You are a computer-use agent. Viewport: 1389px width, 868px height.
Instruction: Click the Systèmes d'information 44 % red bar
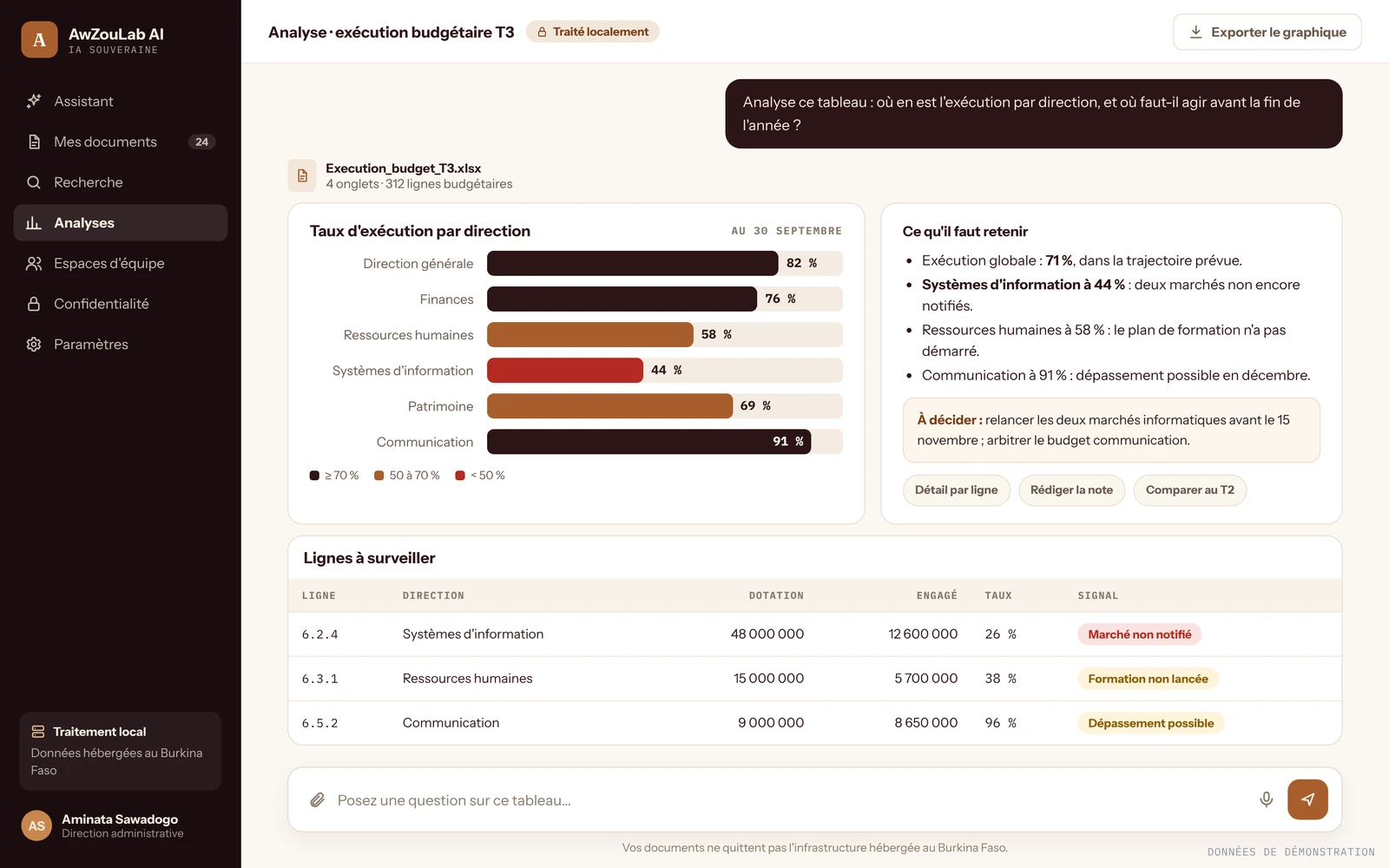[565, 371]
